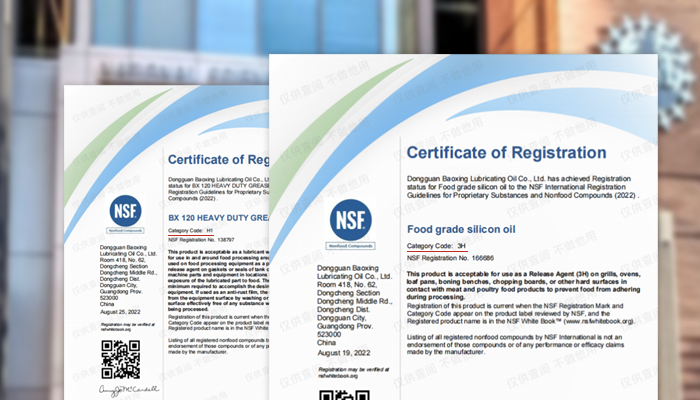Click 'Lubricating Oil Co., Ltd.' in the silicon oil certificate address
The image size is (700, 400).
point(354,276)
